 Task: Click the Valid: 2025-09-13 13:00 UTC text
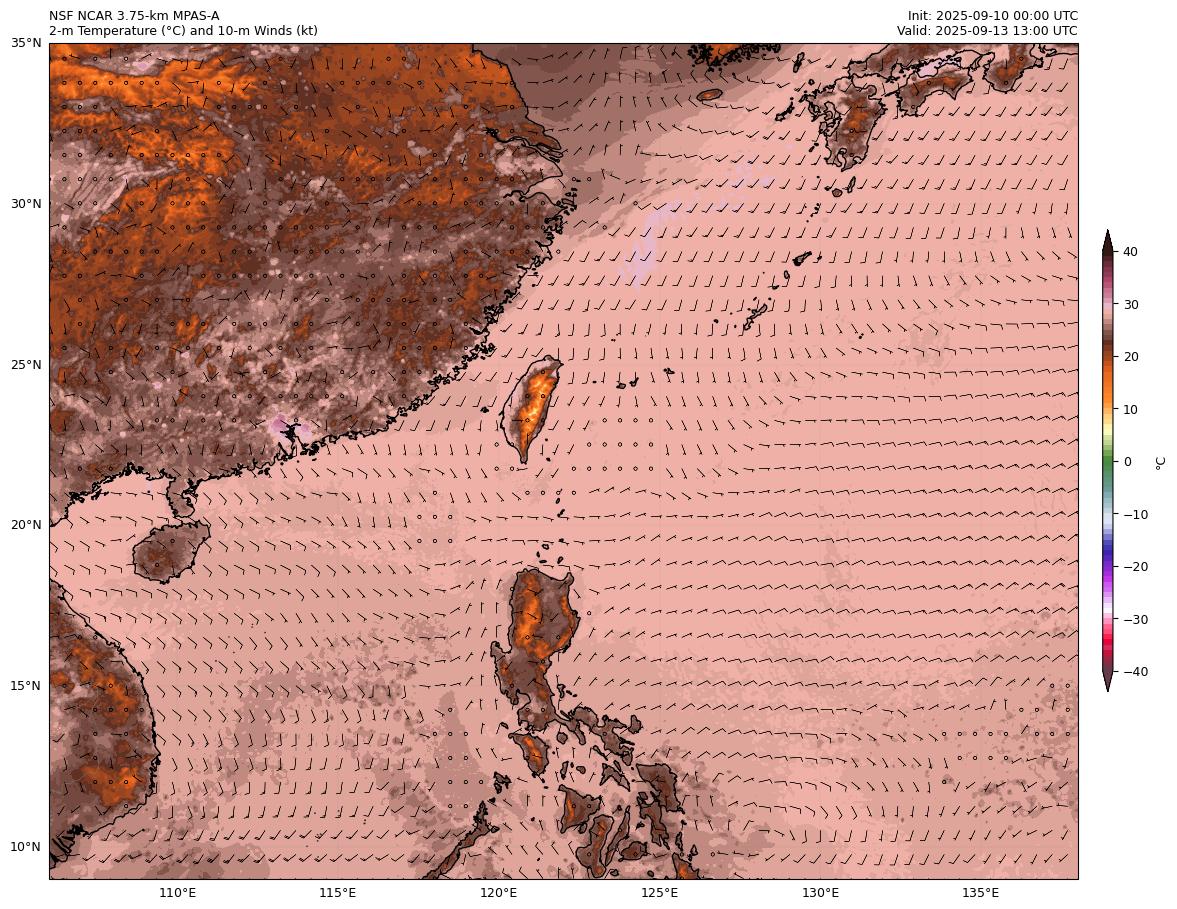tap(987, 31)
